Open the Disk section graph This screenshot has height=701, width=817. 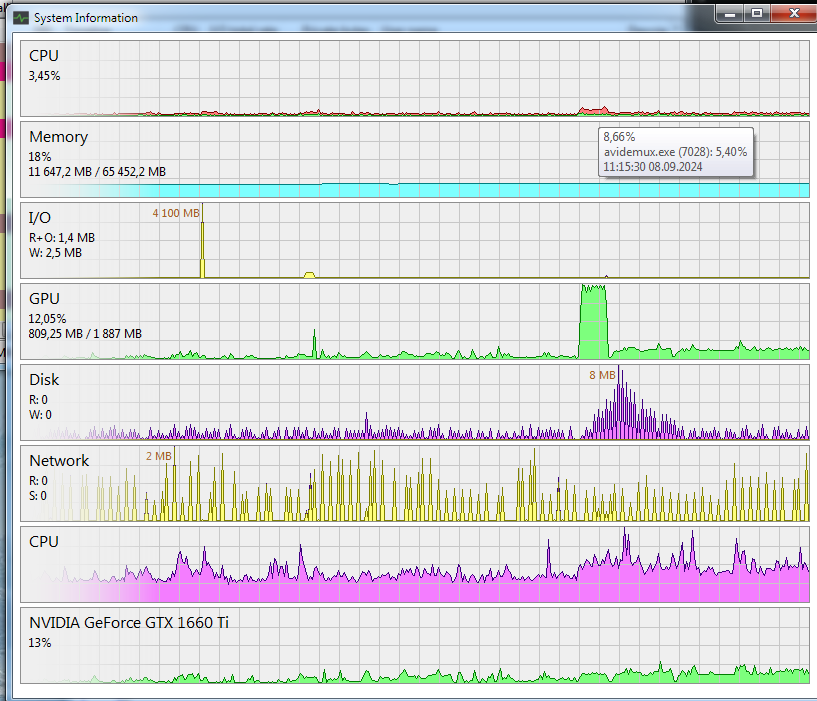[415, 403]
